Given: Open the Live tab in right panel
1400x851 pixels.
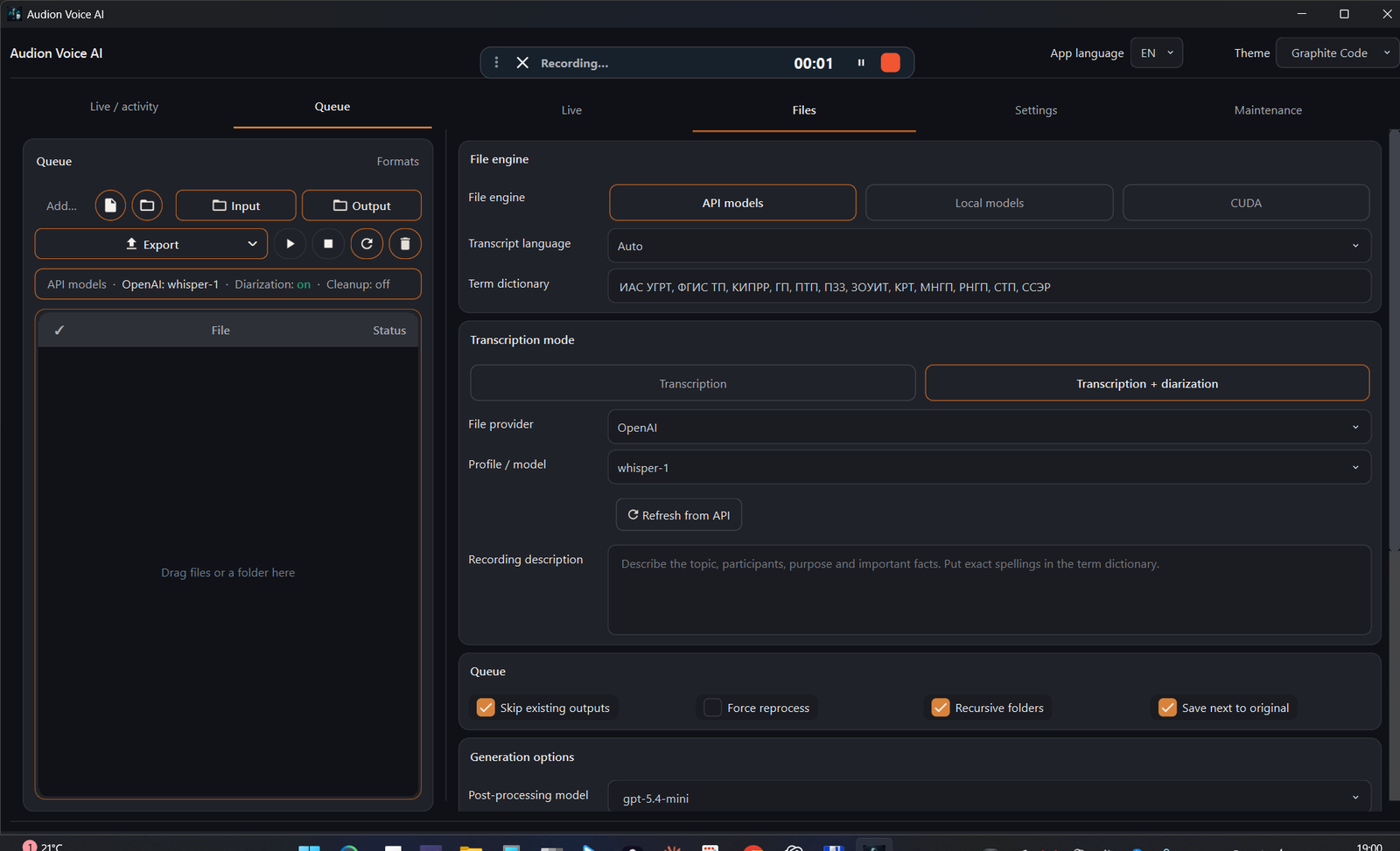Looking at the screenshot, I should click(571, 110).
